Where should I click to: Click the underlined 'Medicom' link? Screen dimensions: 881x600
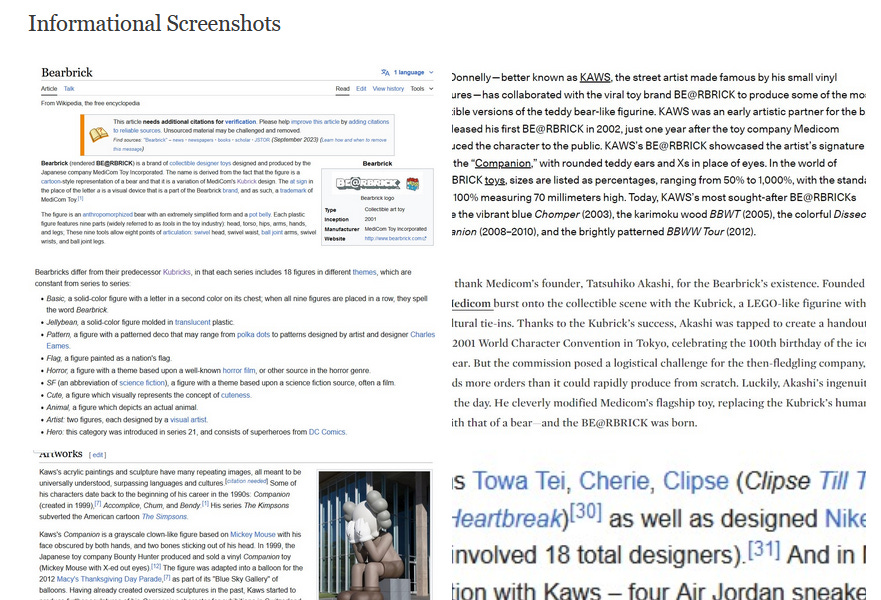click(471, 303)
